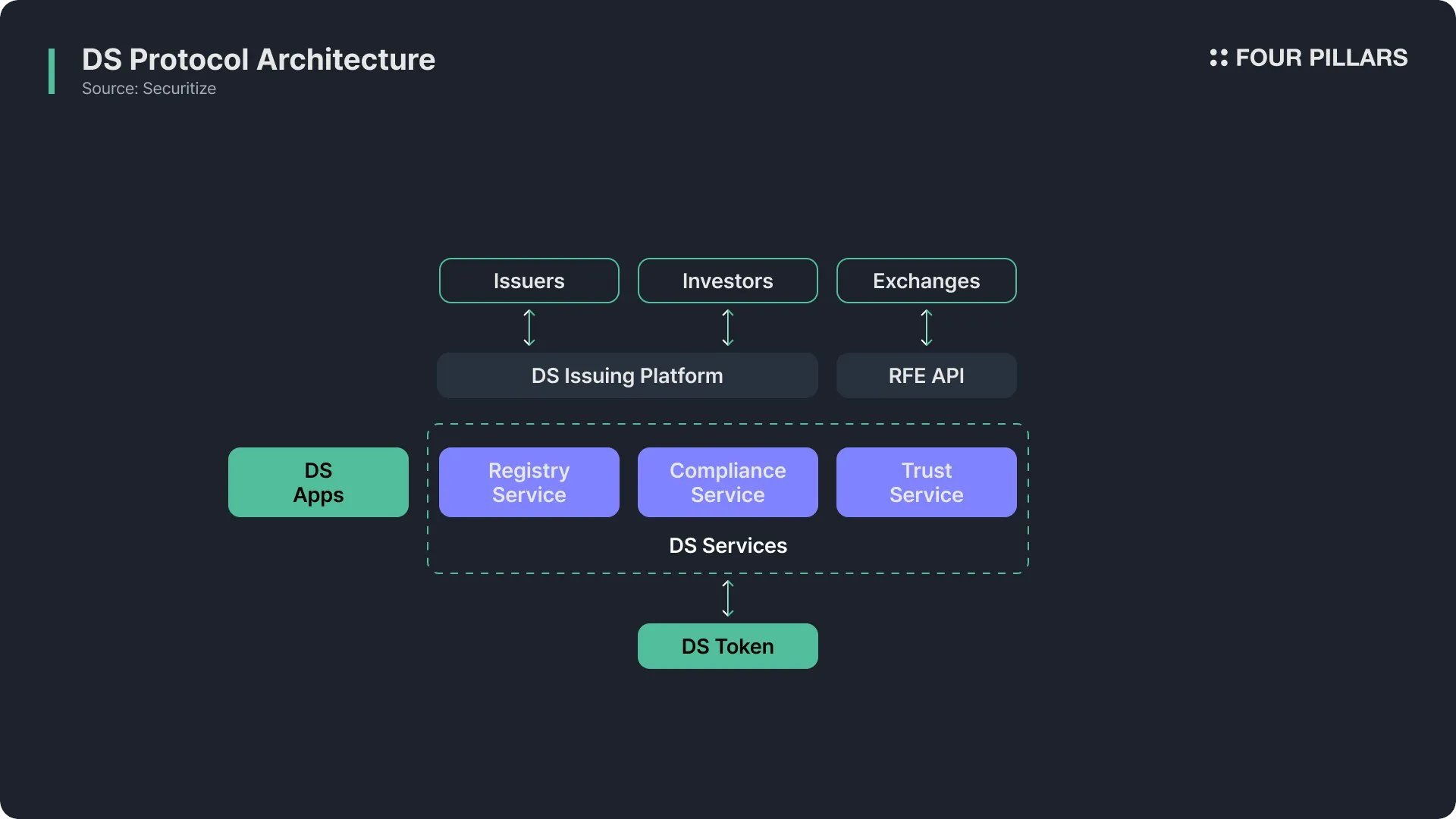1456x819 pixels.
Task: Click the Four Pillars logo dots icon
Action: [x=1218, y=58]
